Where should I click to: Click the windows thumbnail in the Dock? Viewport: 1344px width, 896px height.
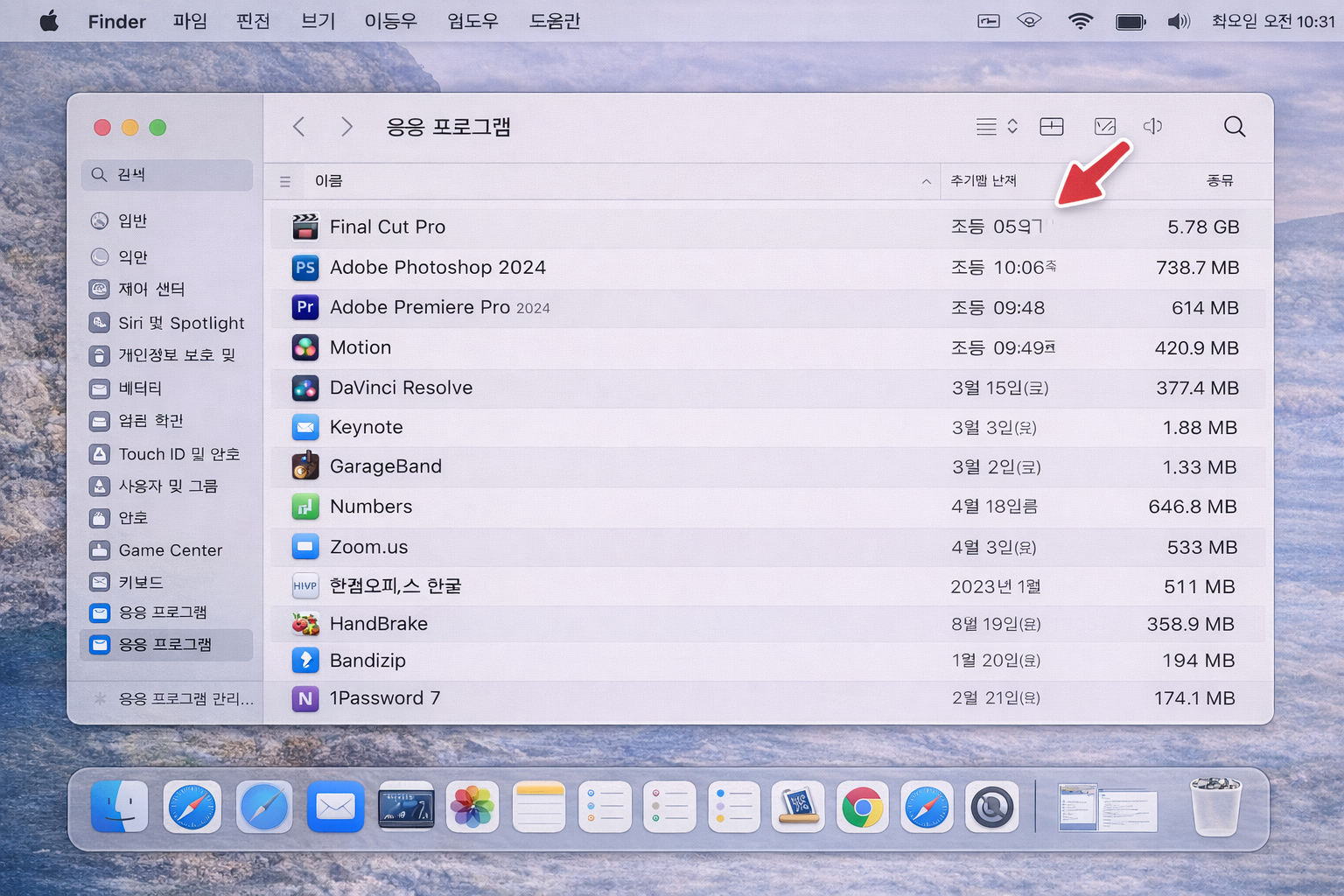[1107, 808]
